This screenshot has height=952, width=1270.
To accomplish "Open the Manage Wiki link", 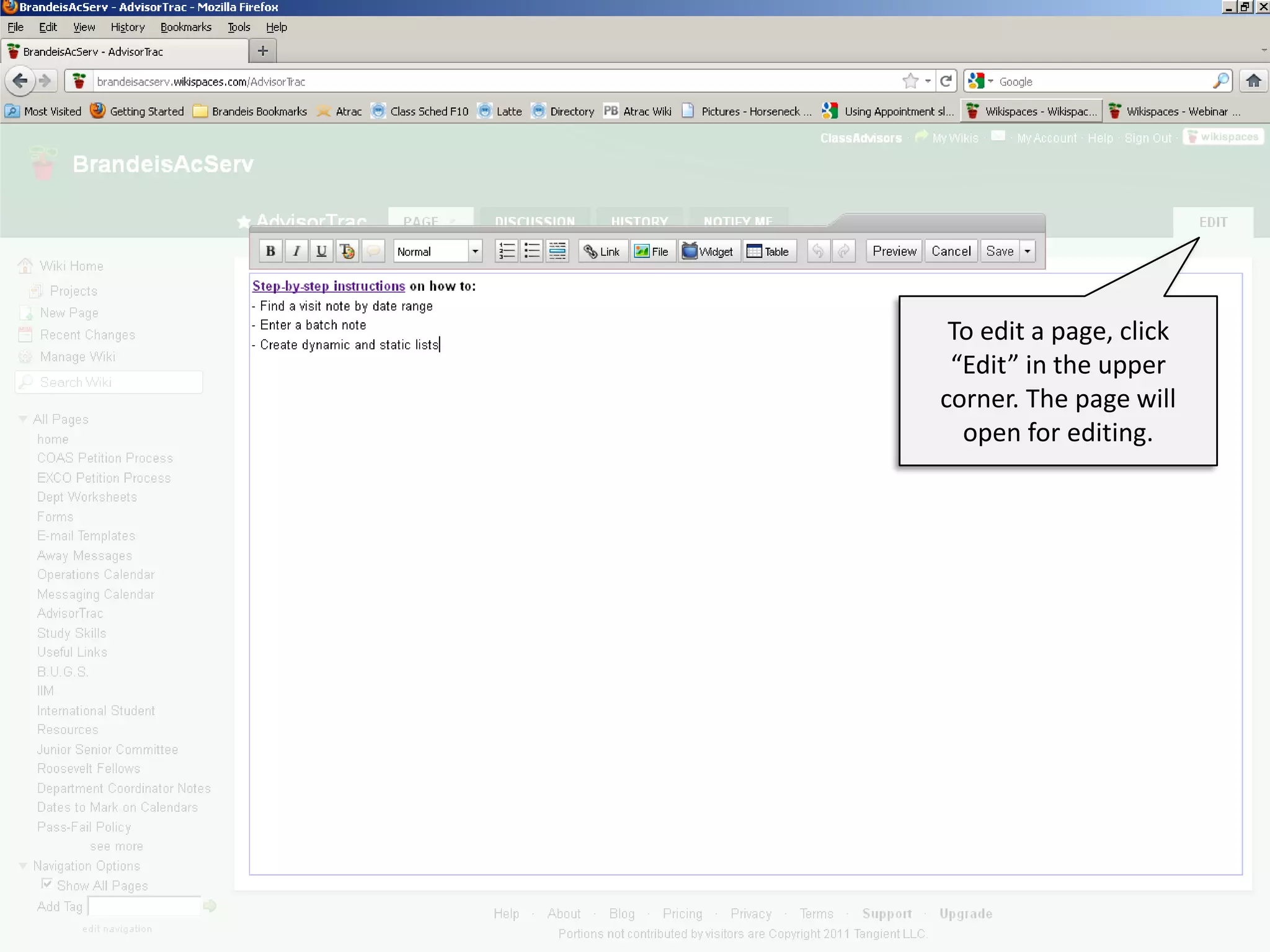I will [x=78, y=356].
